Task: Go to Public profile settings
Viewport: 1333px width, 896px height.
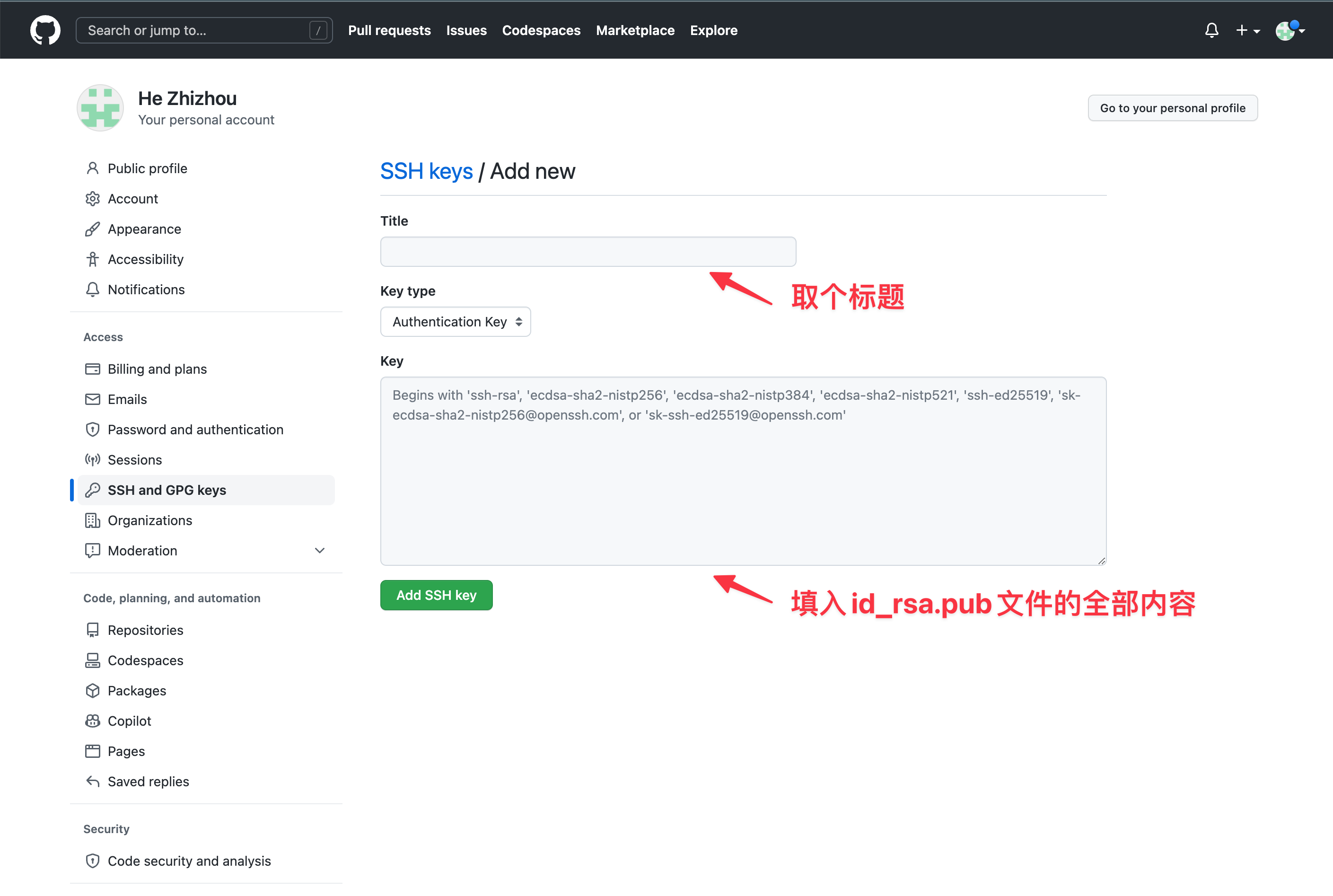Action: click(x=206, y=168)
